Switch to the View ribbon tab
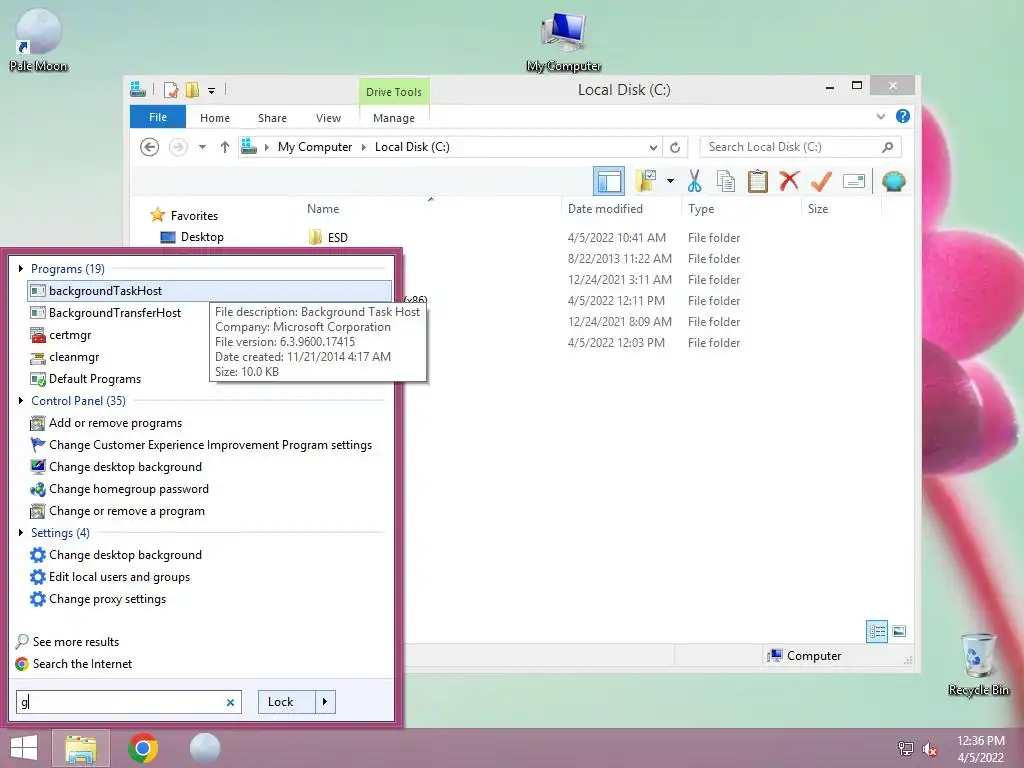Screen dimensions: 1024x768 [328, 118]
